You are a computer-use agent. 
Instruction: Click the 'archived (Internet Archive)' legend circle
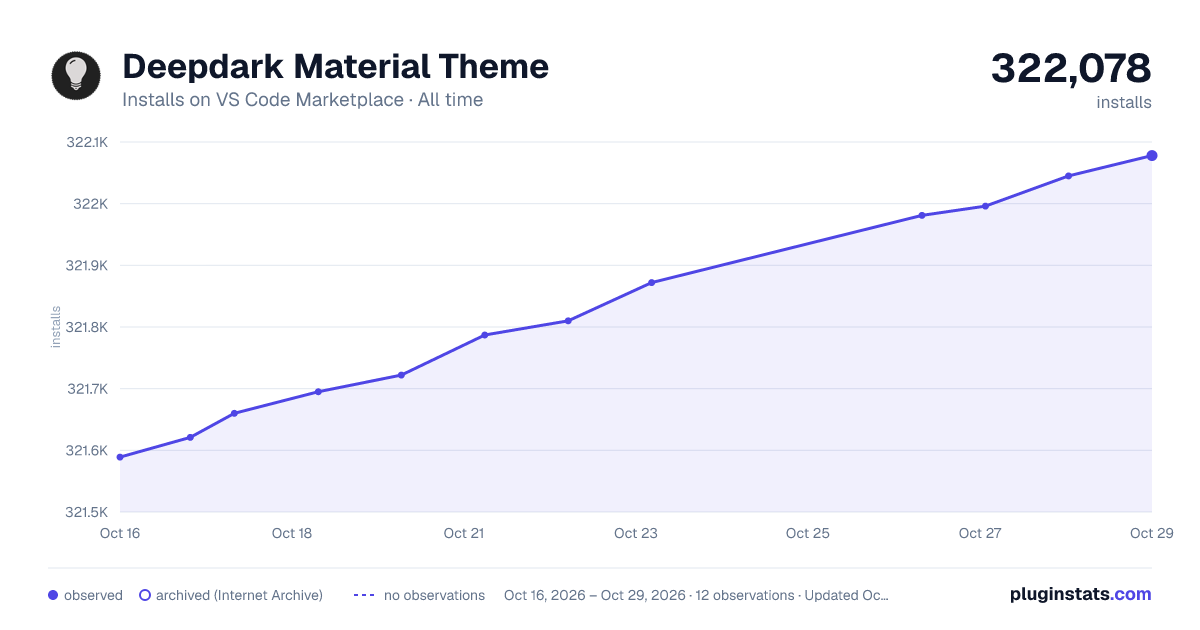click(145, 595)
